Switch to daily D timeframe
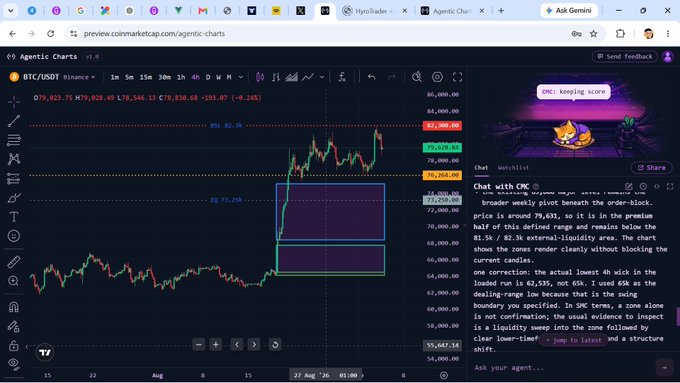The image size is (680, 383). pos(208,77)
